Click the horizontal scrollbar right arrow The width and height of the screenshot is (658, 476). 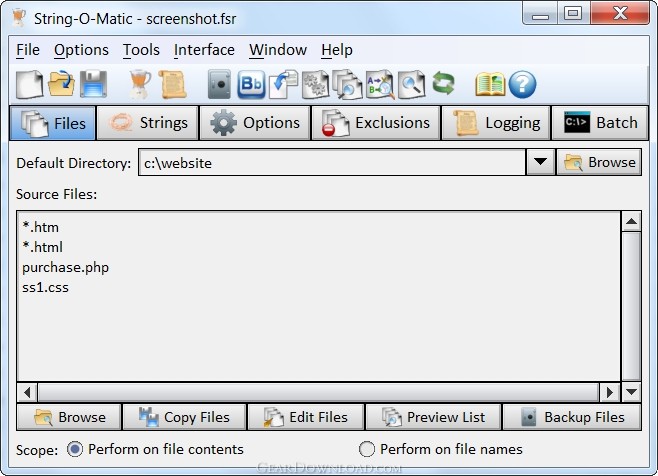pyautogui.click(x=609, y=392)
